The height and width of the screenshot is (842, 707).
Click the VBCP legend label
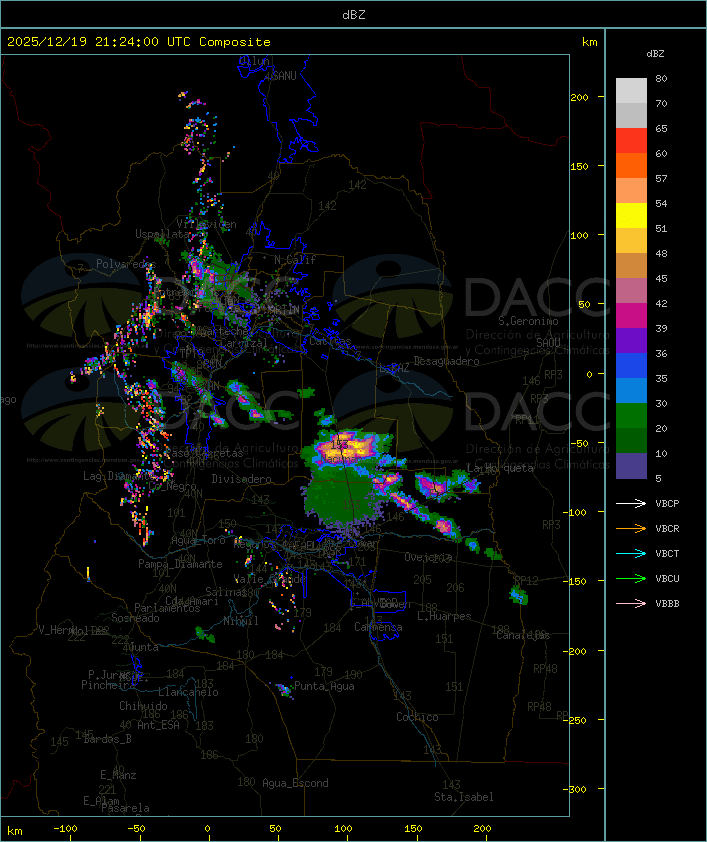pos(667,503)
